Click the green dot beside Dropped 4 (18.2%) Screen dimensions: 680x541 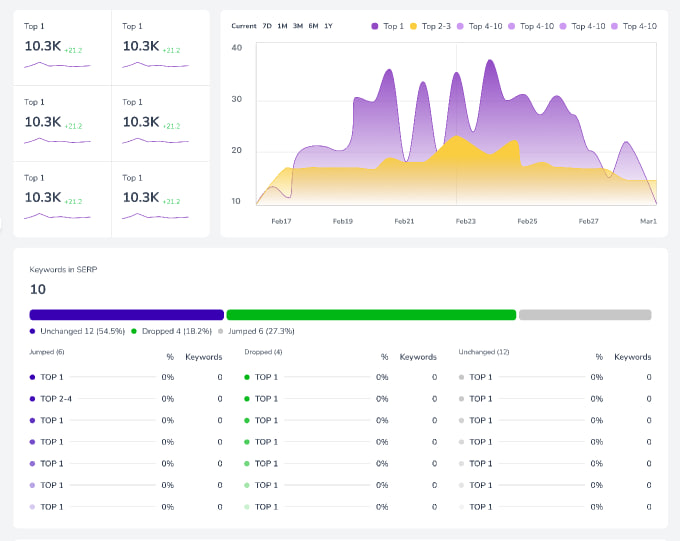click(x=133, y=331)
